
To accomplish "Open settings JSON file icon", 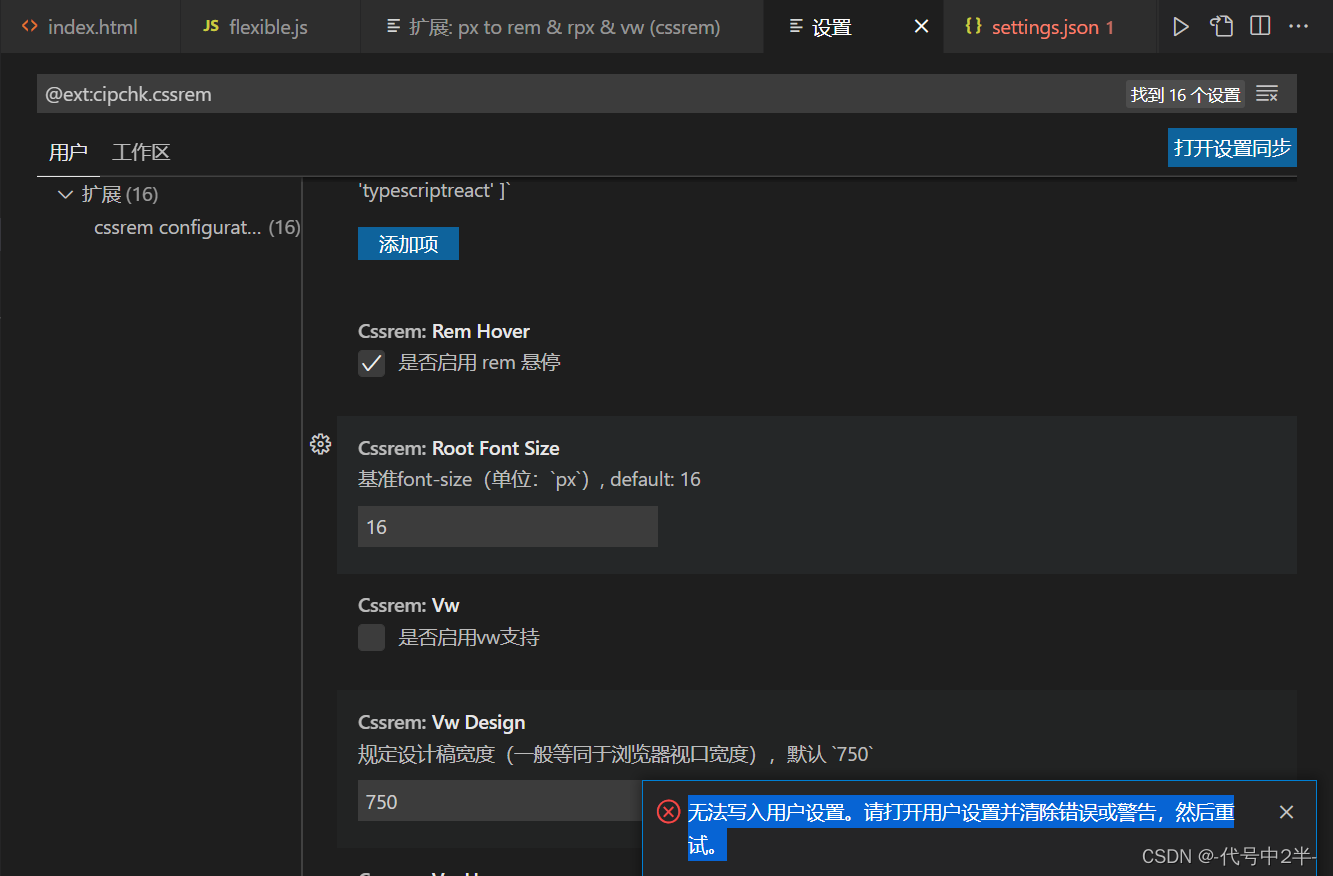I will [x=1221, y=27].
